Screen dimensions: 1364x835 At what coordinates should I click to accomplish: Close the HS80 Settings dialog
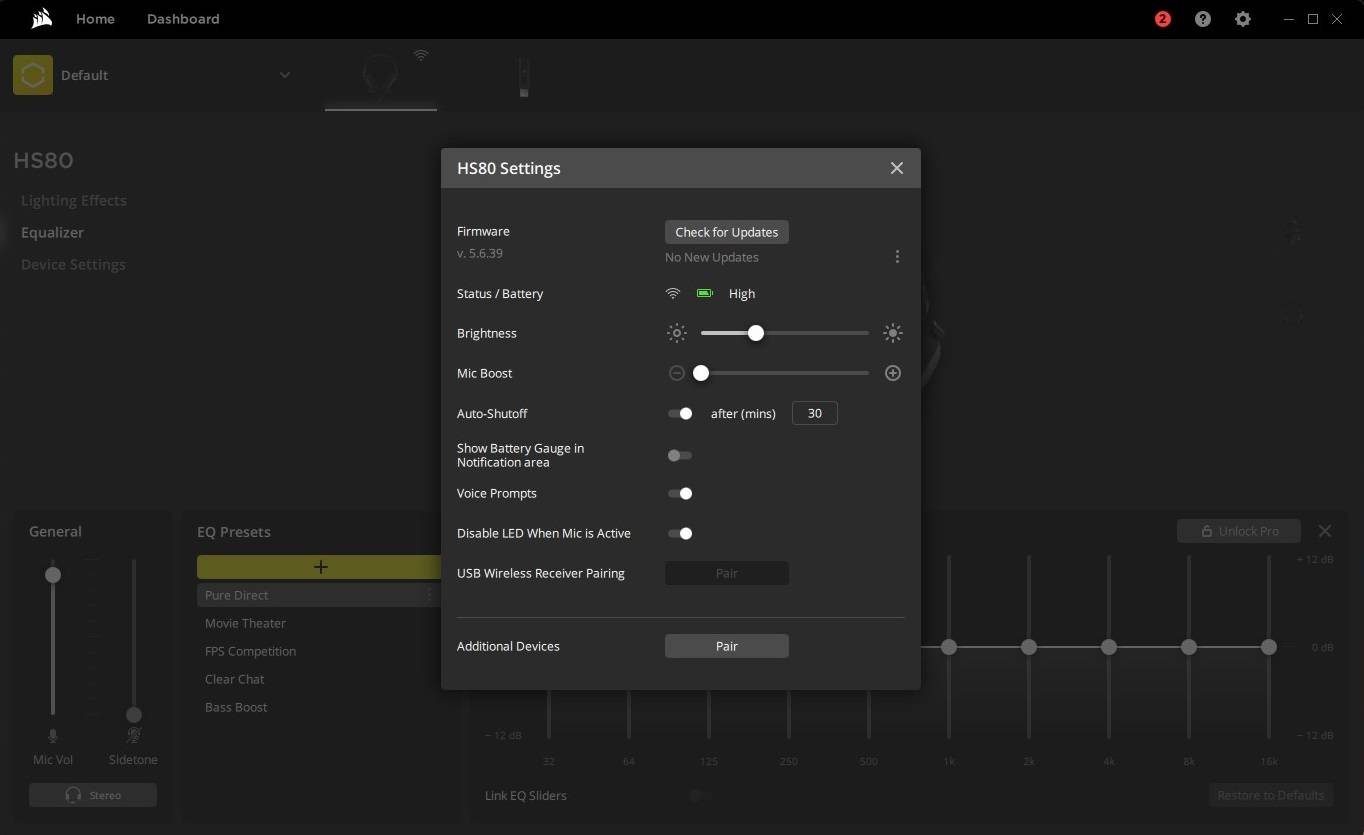pos(897,168)
